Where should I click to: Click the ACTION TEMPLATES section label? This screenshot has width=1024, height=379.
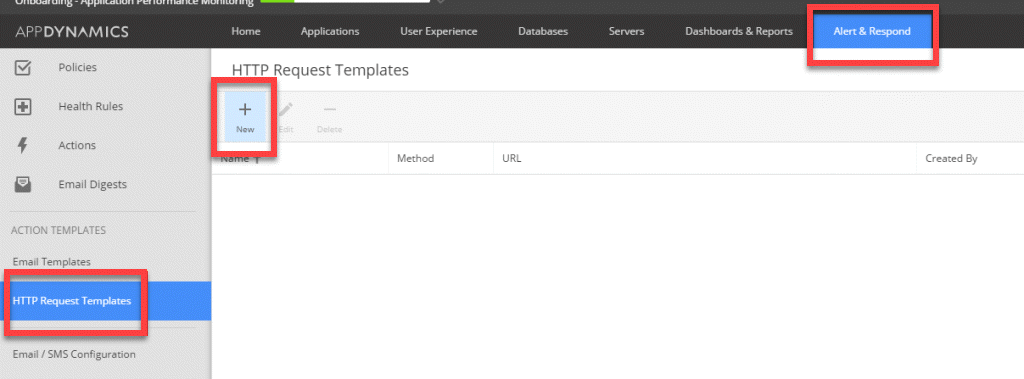tap(58, 231)
